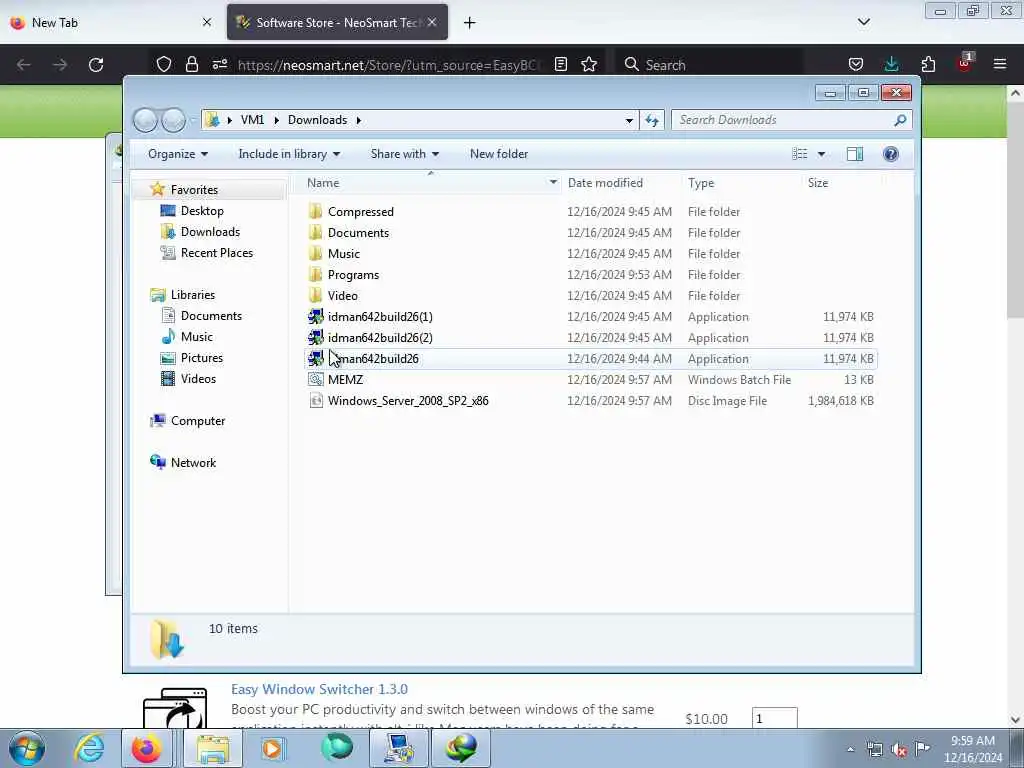Open the Firefox hamburger menu
The width and height of the screenshot is (1024, 768).
coord(1000,64)
